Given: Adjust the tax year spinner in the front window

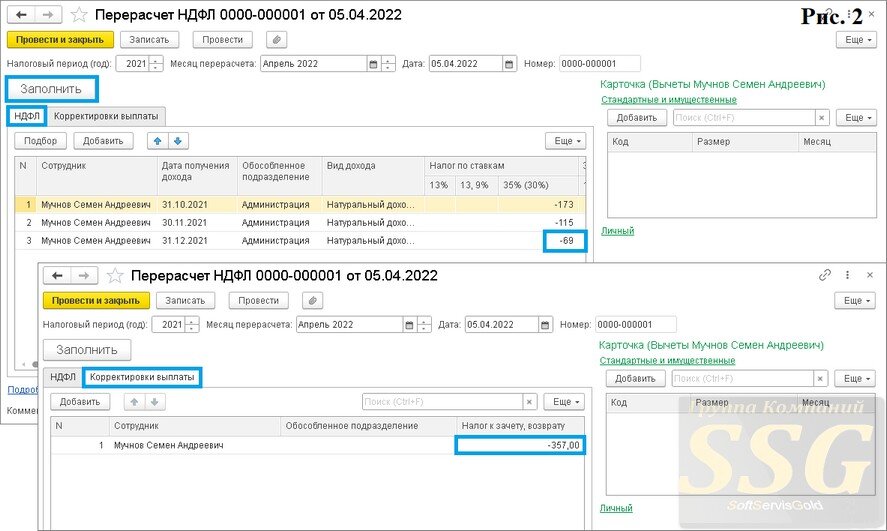Looking at the screenshot, I should [192, 325].
